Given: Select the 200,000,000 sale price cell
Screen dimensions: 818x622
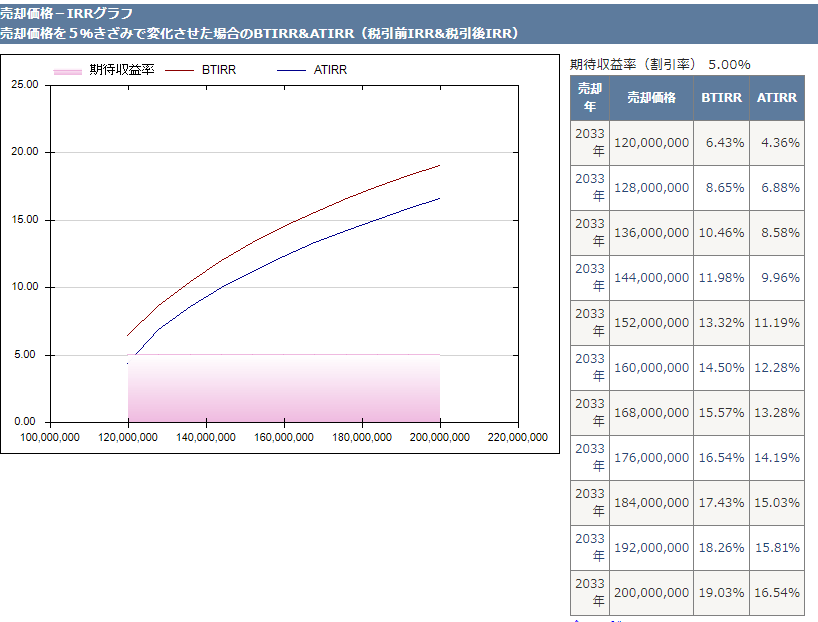Looking at the screenshot, I should [x=651, y=593].
